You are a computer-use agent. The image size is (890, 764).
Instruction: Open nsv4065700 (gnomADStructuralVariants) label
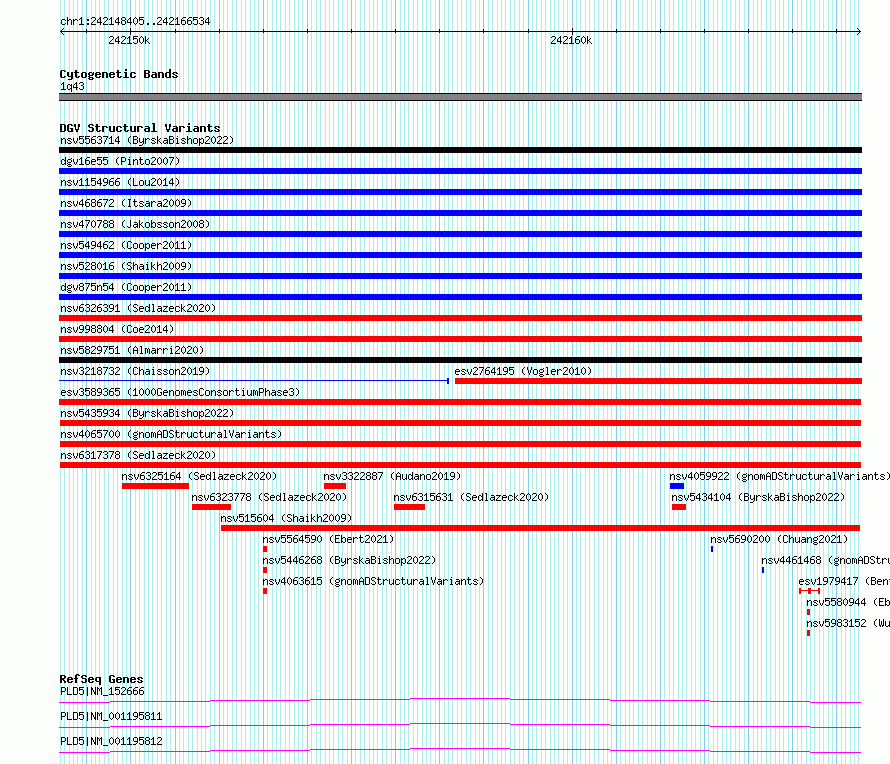[171, 434]
